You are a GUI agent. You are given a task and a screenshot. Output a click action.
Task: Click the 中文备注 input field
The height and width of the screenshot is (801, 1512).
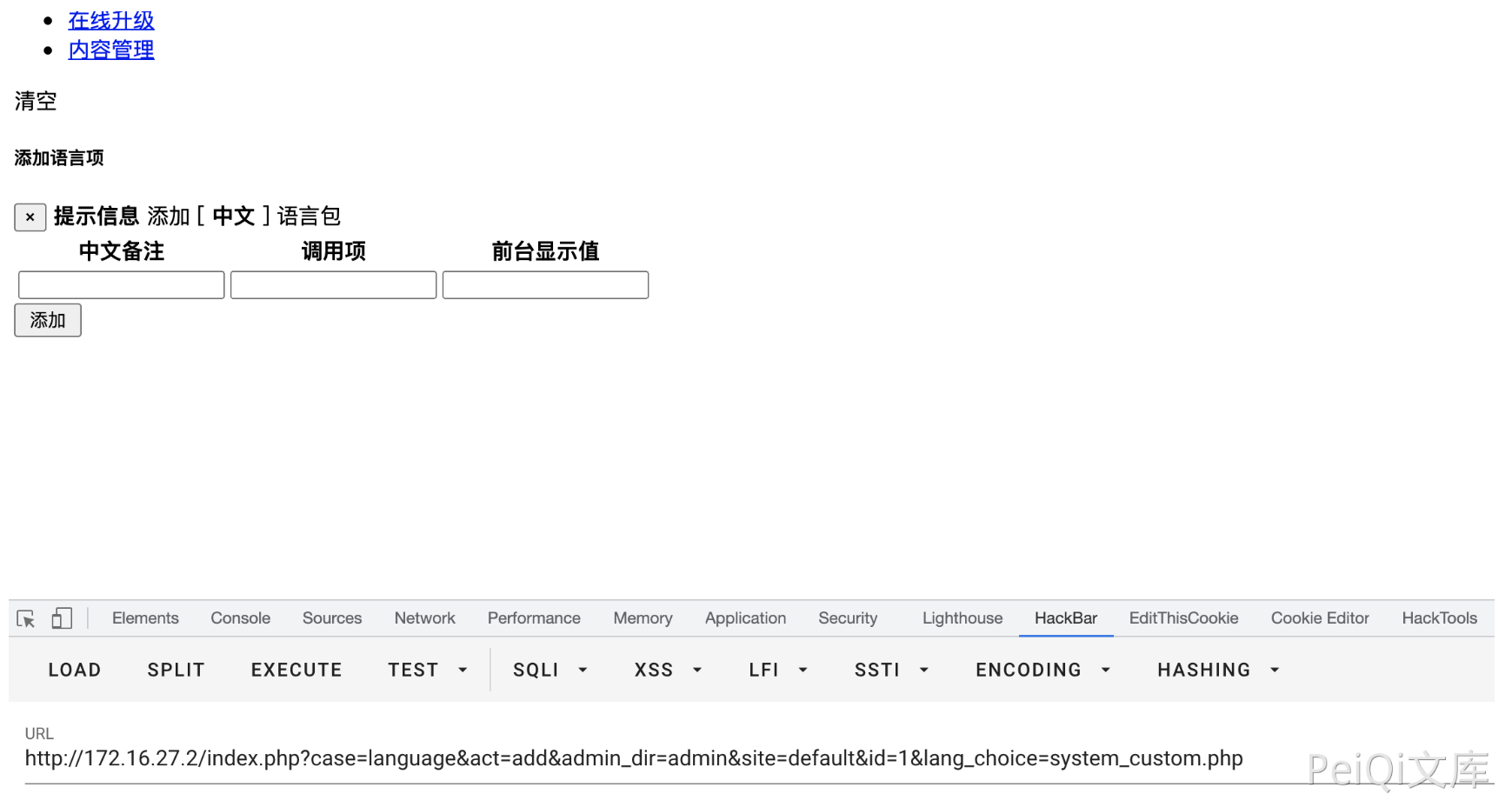pos(122,285)
